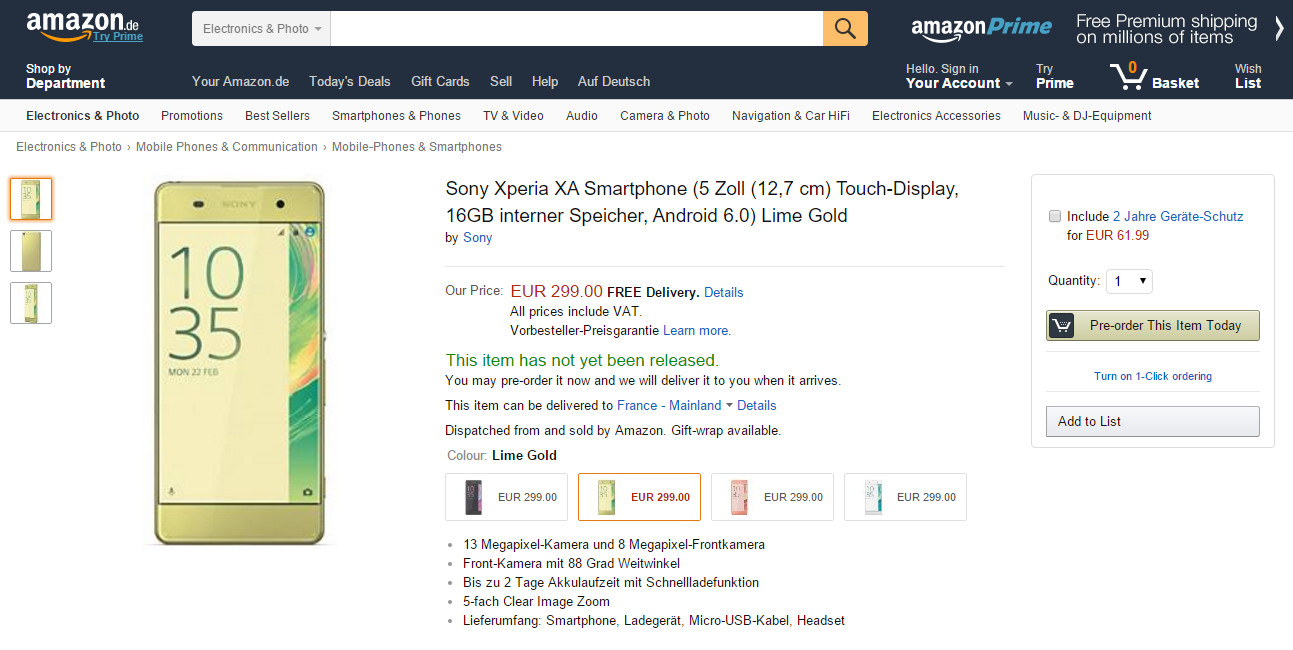Open the Your Account menu
The width and height of the screenshot is (1293, 650).
959,76
